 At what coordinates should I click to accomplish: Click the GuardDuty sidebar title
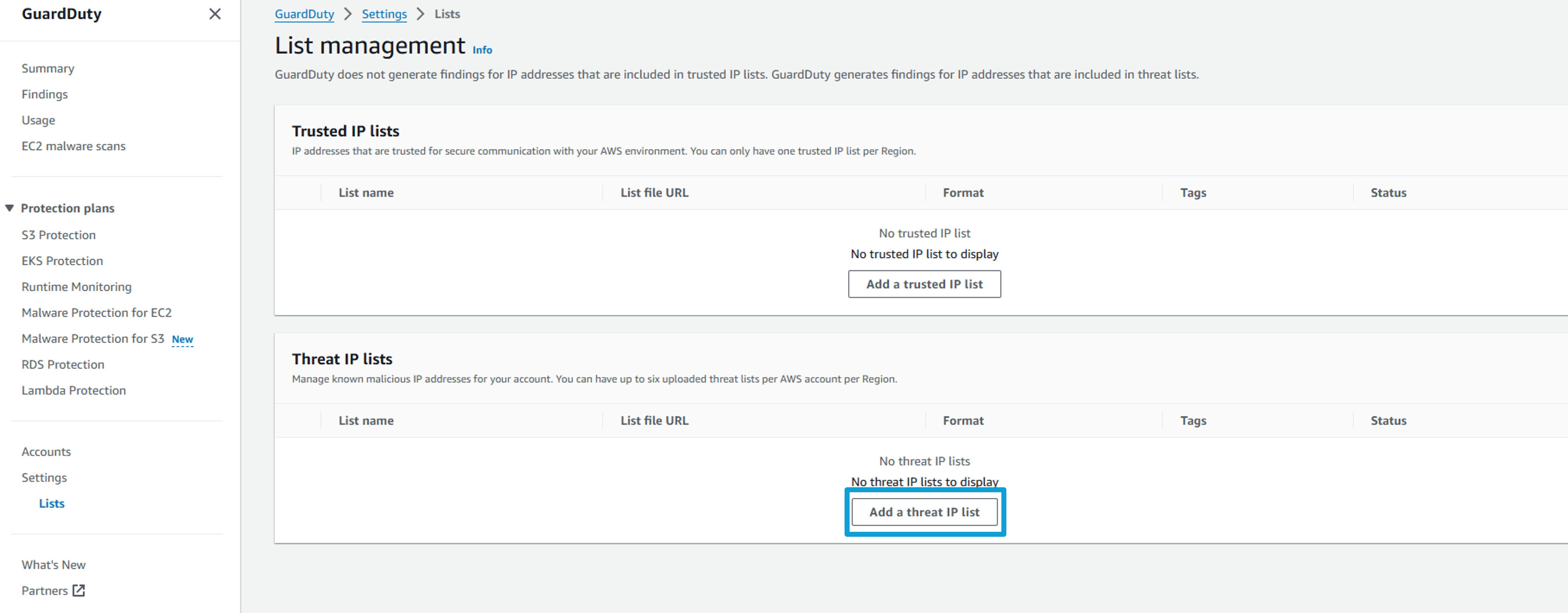(62, 14)
